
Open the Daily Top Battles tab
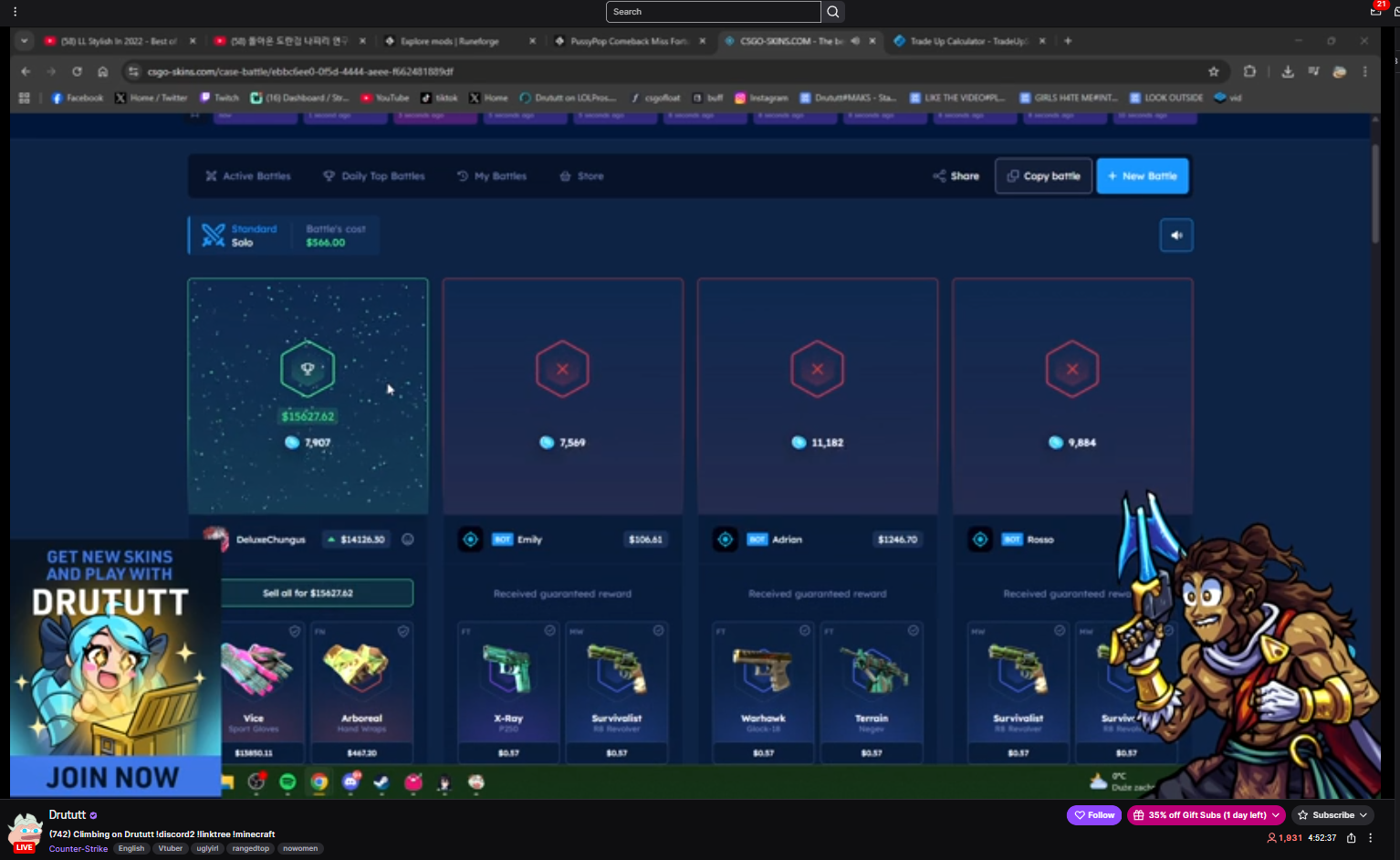tap(374, 176)
